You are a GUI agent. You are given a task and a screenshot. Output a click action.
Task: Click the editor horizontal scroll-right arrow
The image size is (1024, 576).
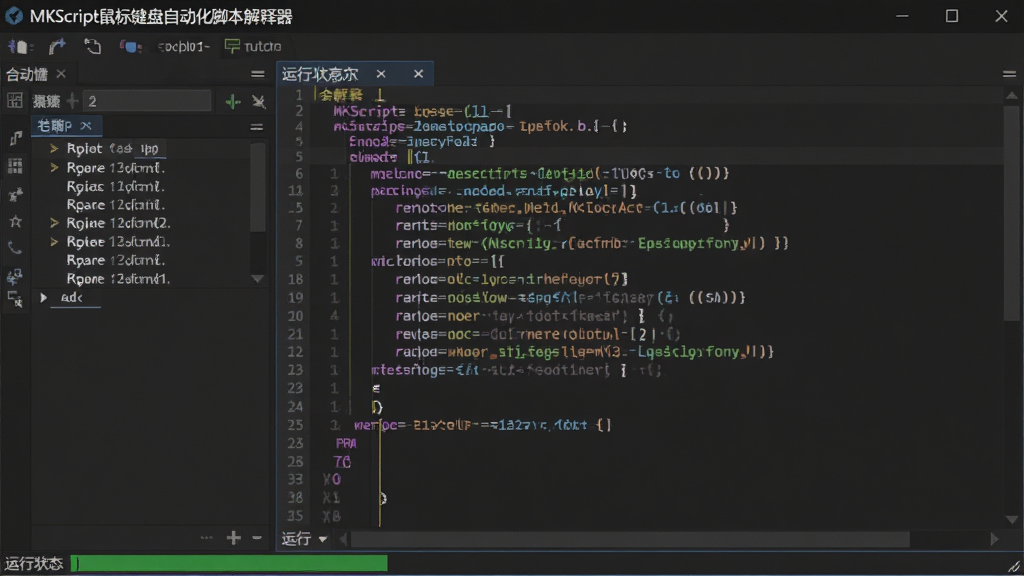pyautogui.click(x=994, y=539)
